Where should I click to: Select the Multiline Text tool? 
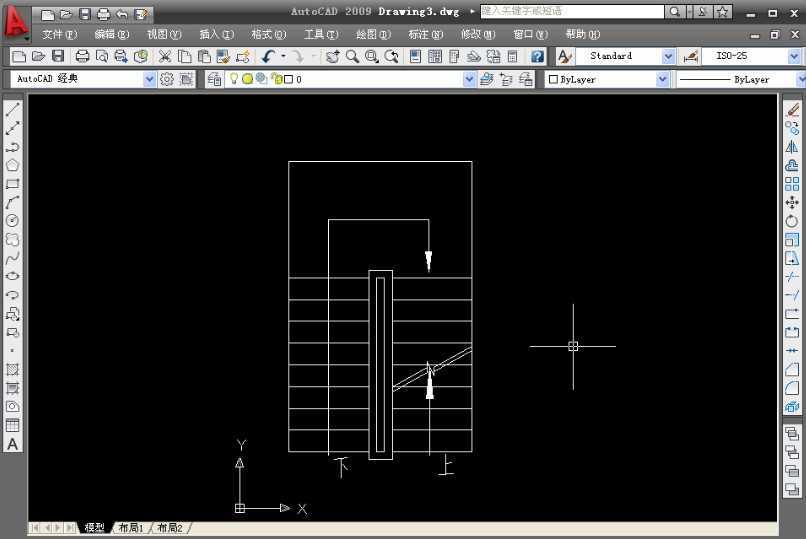(12, 444)
